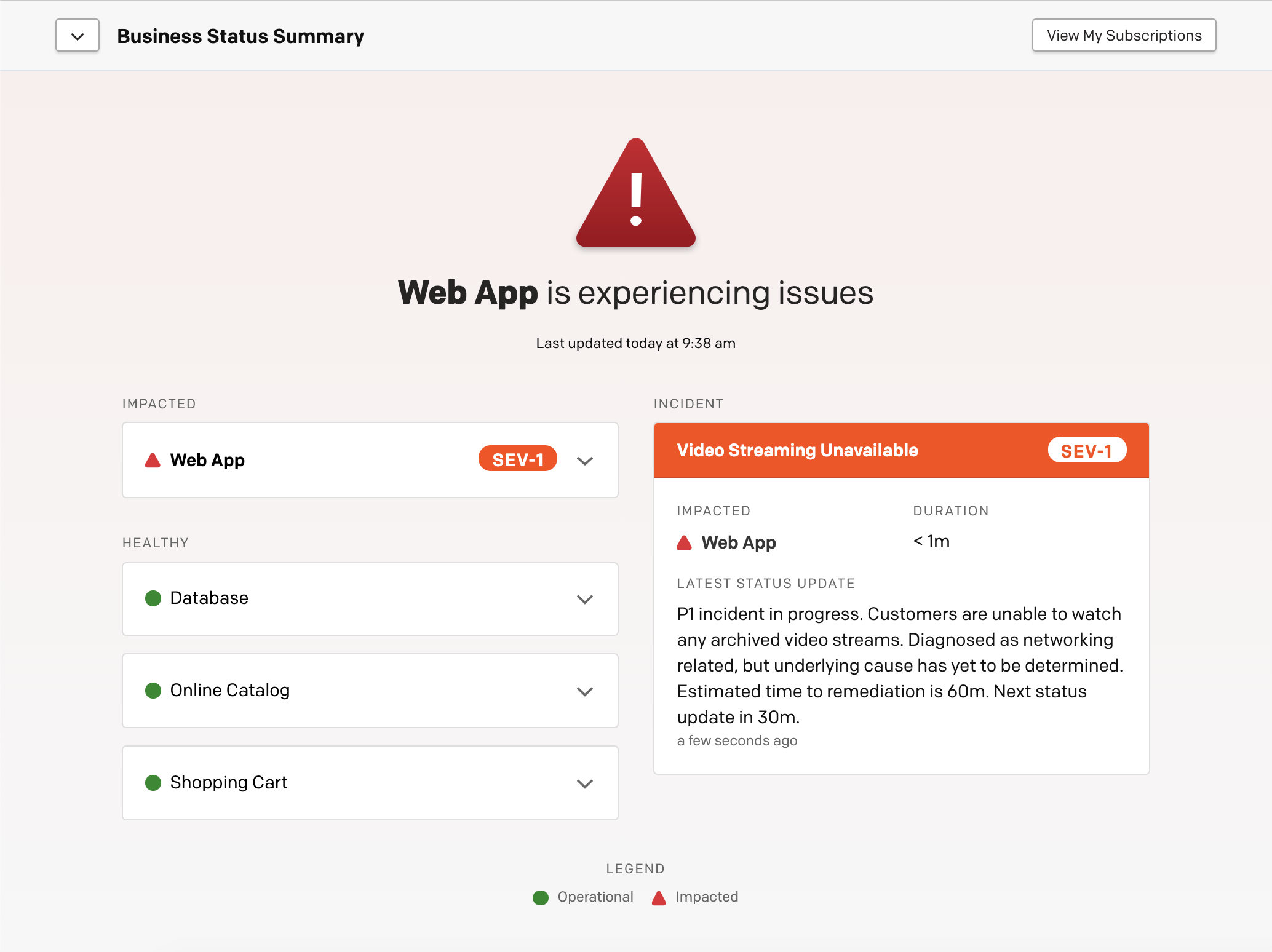Click green status dot next to Database
The image size is (1272, 952).
153,598
